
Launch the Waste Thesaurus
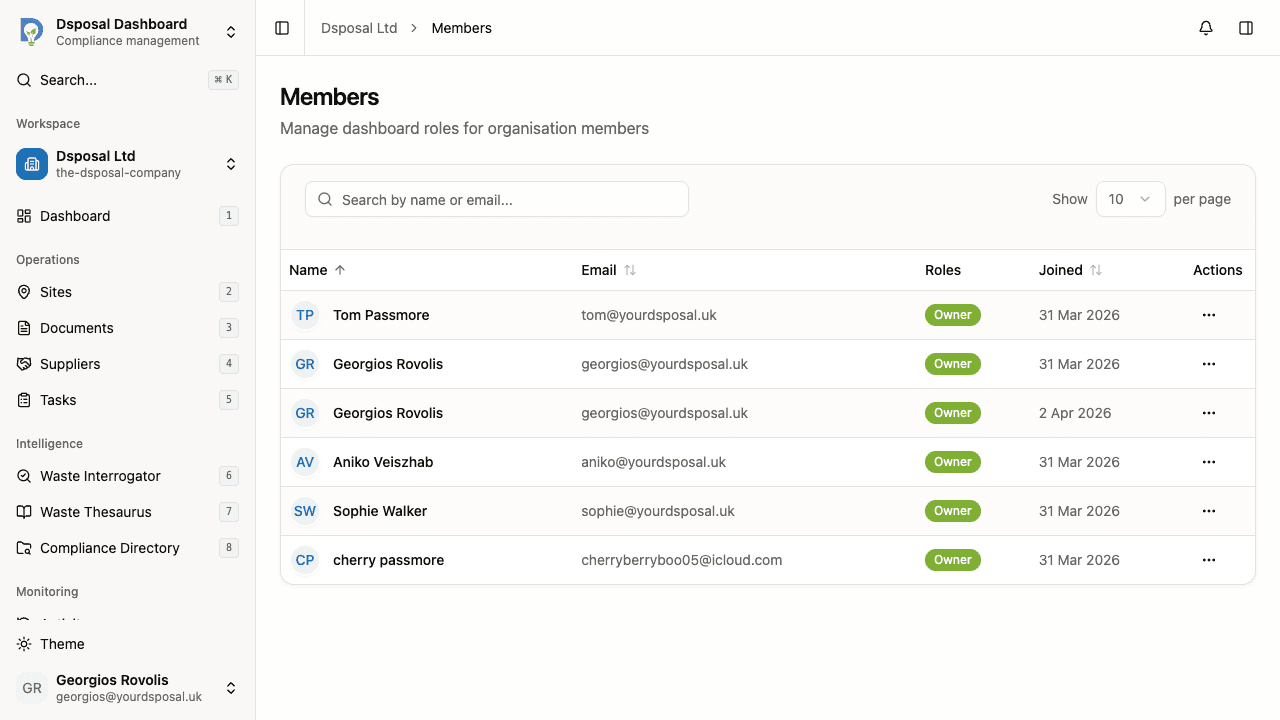pos(94,512)
